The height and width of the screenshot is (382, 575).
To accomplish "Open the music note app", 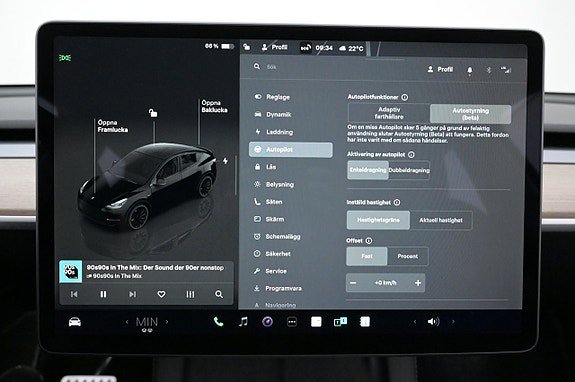I will point(243,322).
